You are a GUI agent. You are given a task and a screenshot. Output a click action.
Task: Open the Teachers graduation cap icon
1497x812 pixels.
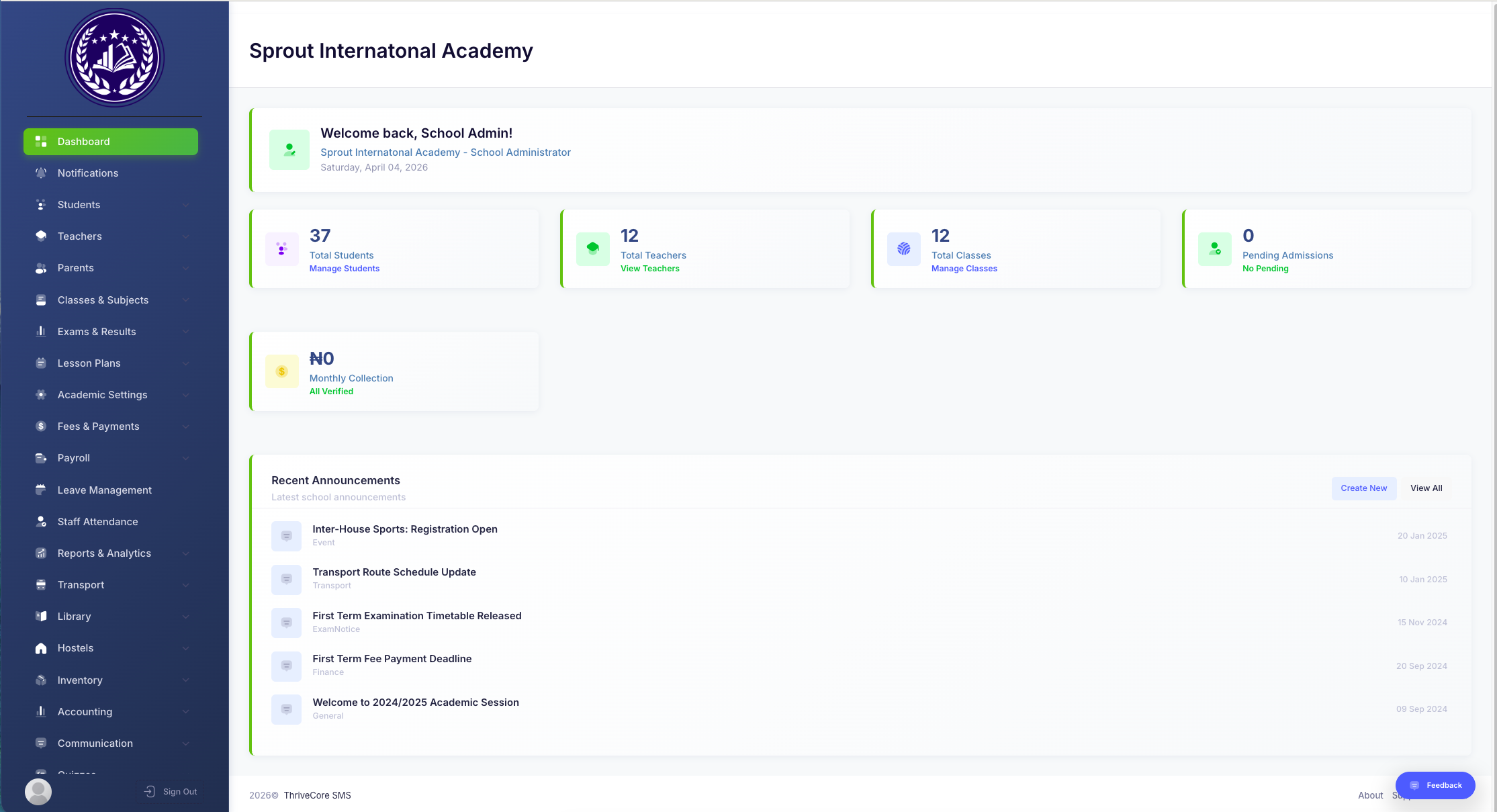tap(41, 236)
